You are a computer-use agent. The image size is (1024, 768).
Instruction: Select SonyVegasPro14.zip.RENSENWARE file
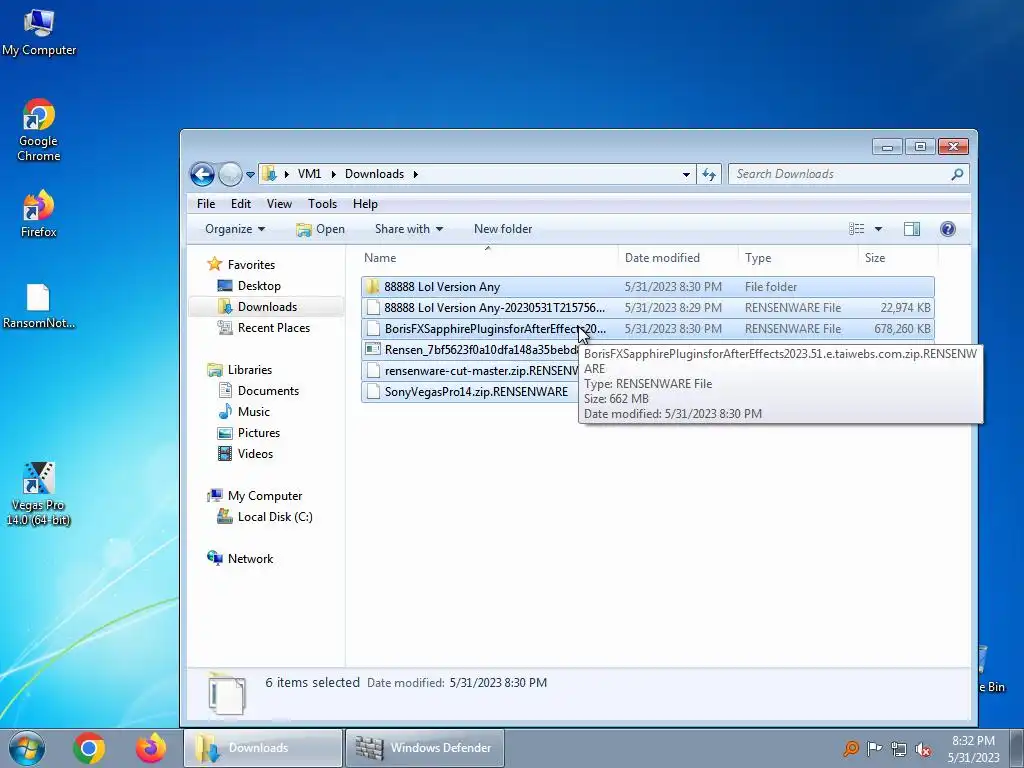[470, 391]
